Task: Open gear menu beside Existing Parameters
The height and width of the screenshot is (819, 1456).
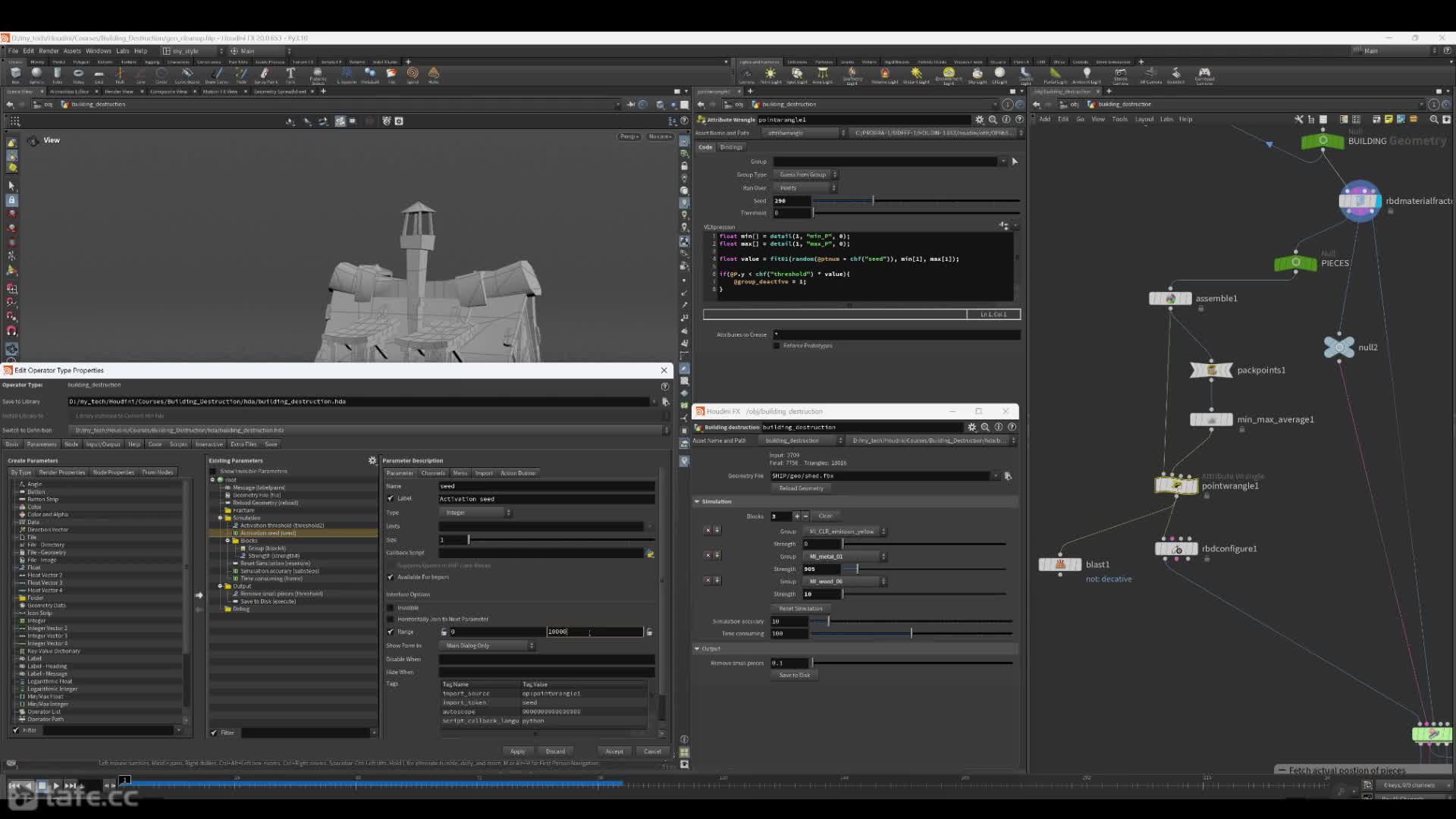Action: click(372, 460)
